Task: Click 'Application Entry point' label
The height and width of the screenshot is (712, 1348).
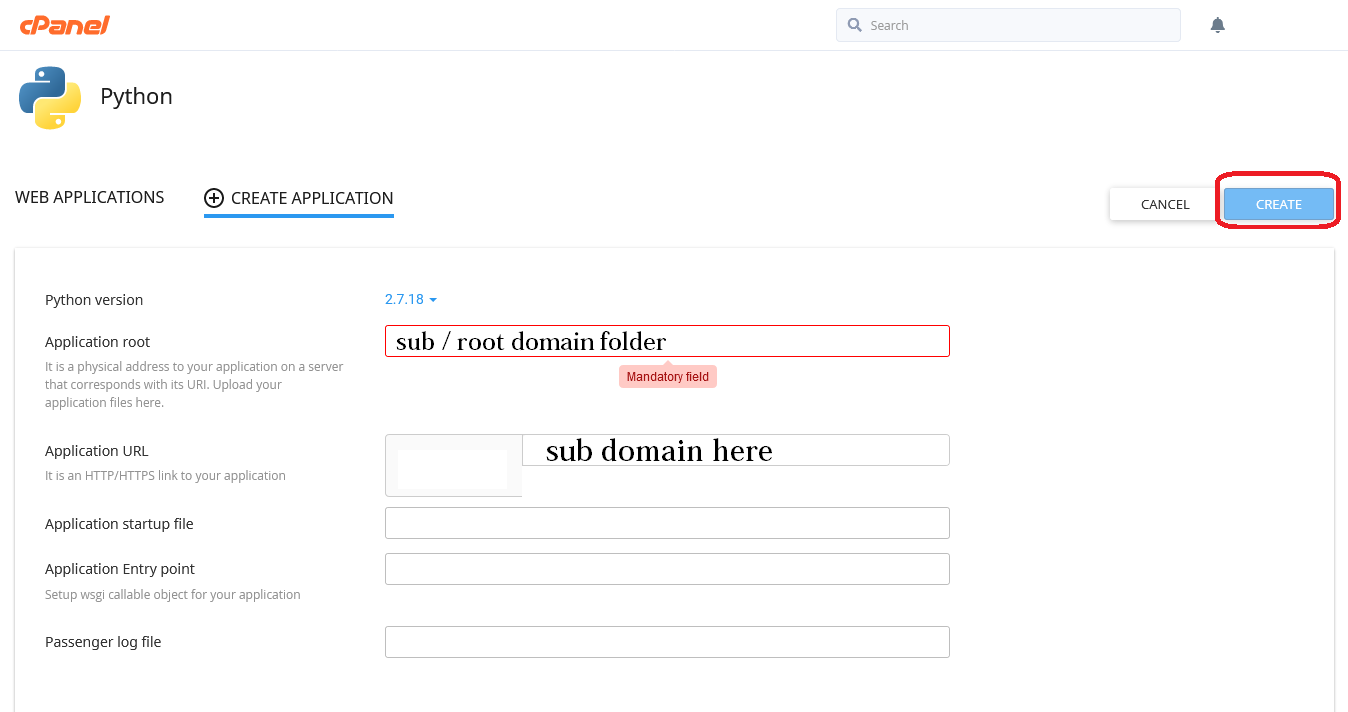Action: coord(120,569)
